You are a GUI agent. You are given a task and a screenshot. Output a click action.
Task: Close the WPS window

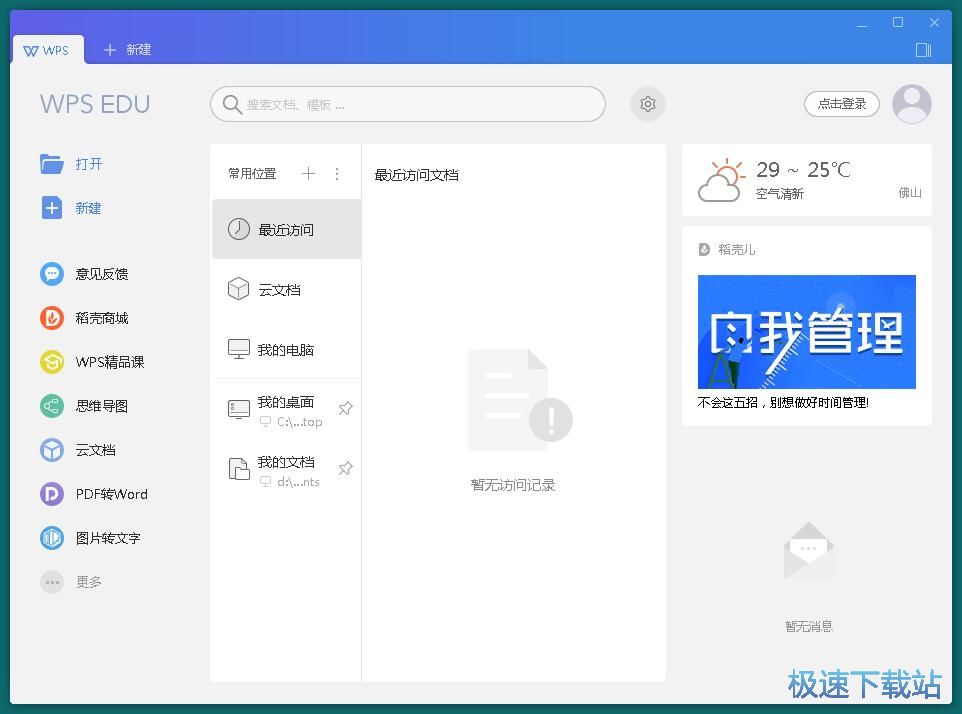point(934,23)
